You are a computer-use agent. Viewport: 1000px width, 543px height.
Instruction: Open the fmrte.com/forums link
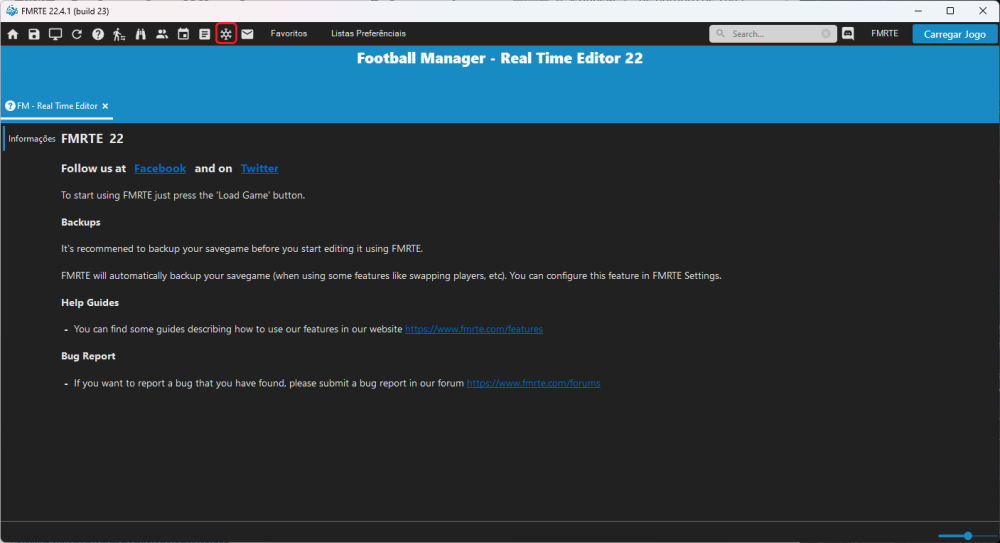[x=533, y=383]
